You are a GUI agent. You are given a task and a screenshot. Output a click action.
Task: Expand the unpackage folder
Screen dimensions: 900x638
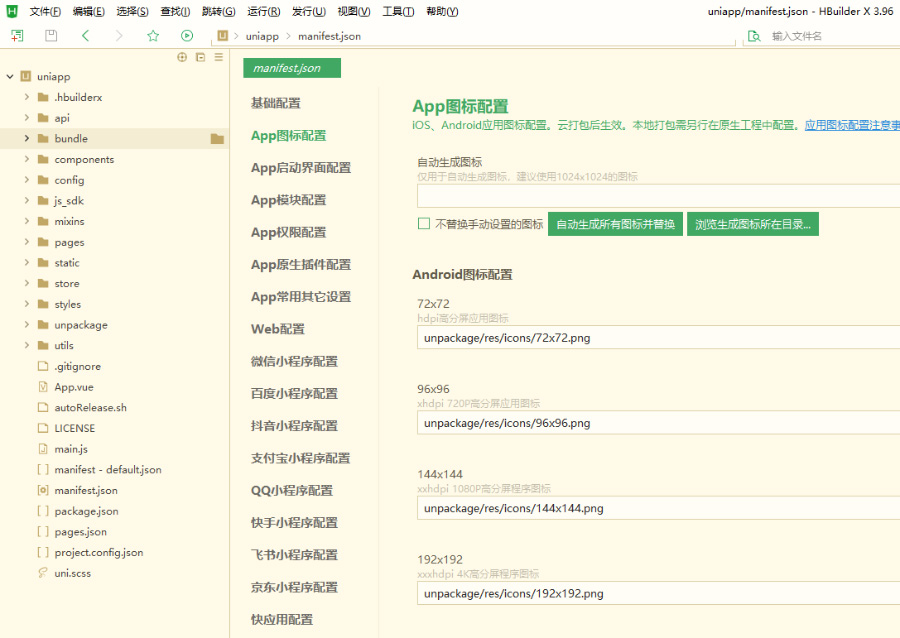coord(27,325)
